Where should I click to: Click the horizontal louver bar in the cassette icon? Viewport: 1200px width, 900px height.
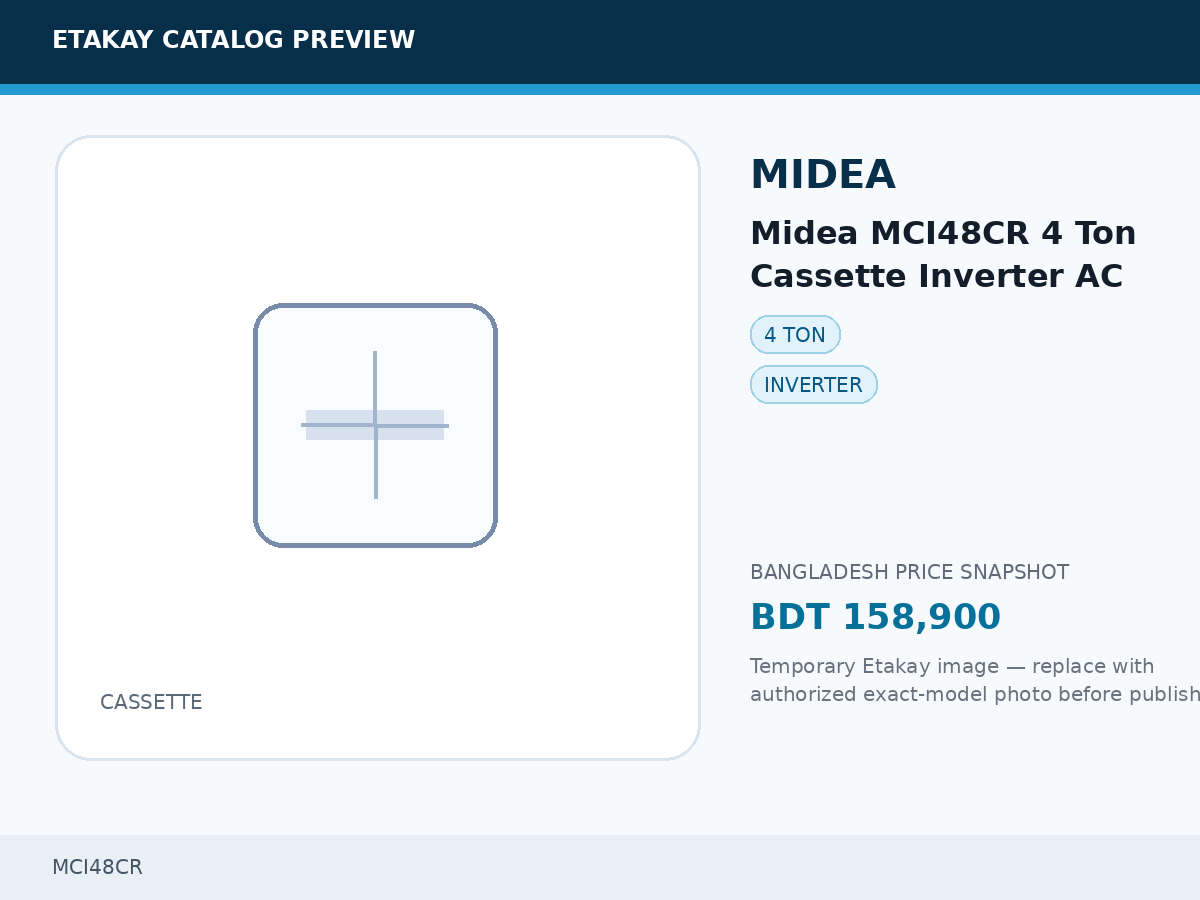pos(375,425)
